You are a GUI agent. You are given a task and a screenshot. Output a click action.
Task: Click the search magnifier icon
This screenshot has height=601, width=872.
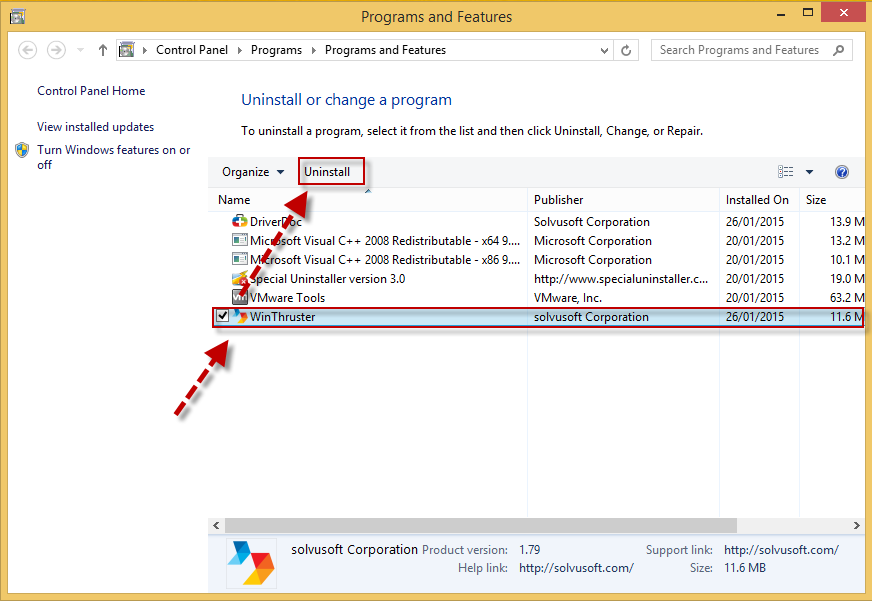tap(838, 50)
